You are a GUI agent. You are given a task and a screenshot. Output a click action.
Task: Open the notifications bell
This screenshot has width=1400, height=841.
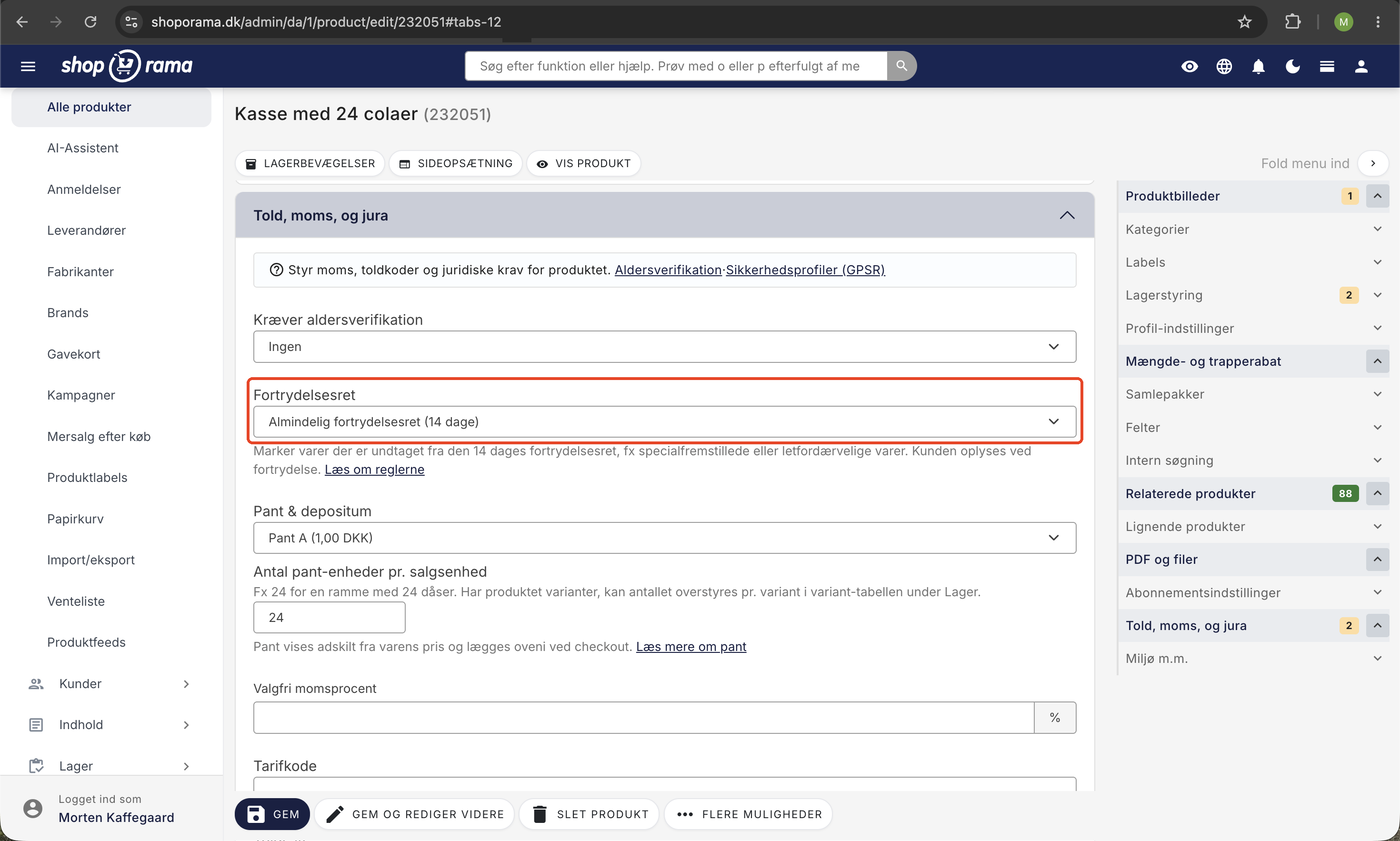[1259, 66]
